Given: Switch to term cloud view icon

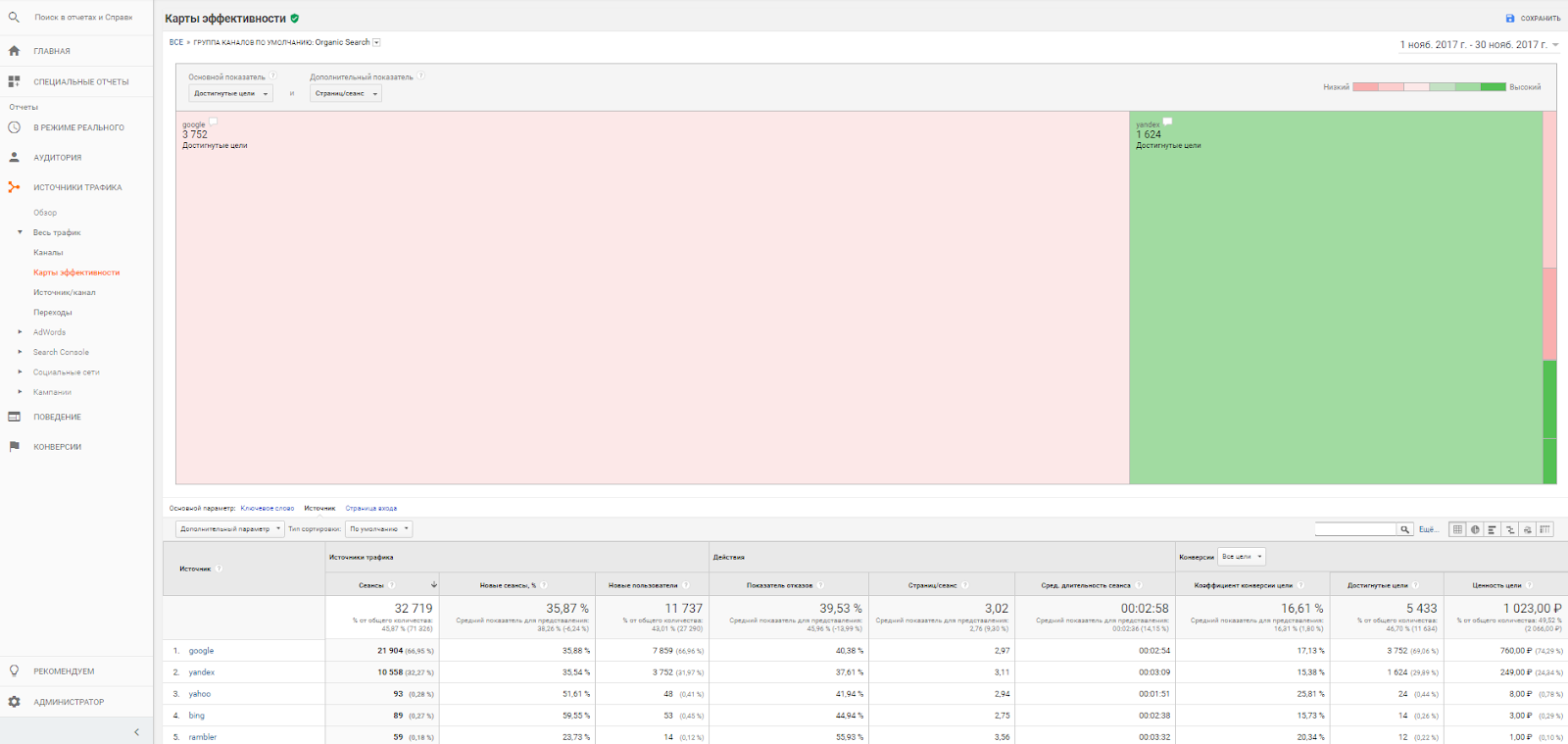Looking at the screenshot, I should point(1528,529).
